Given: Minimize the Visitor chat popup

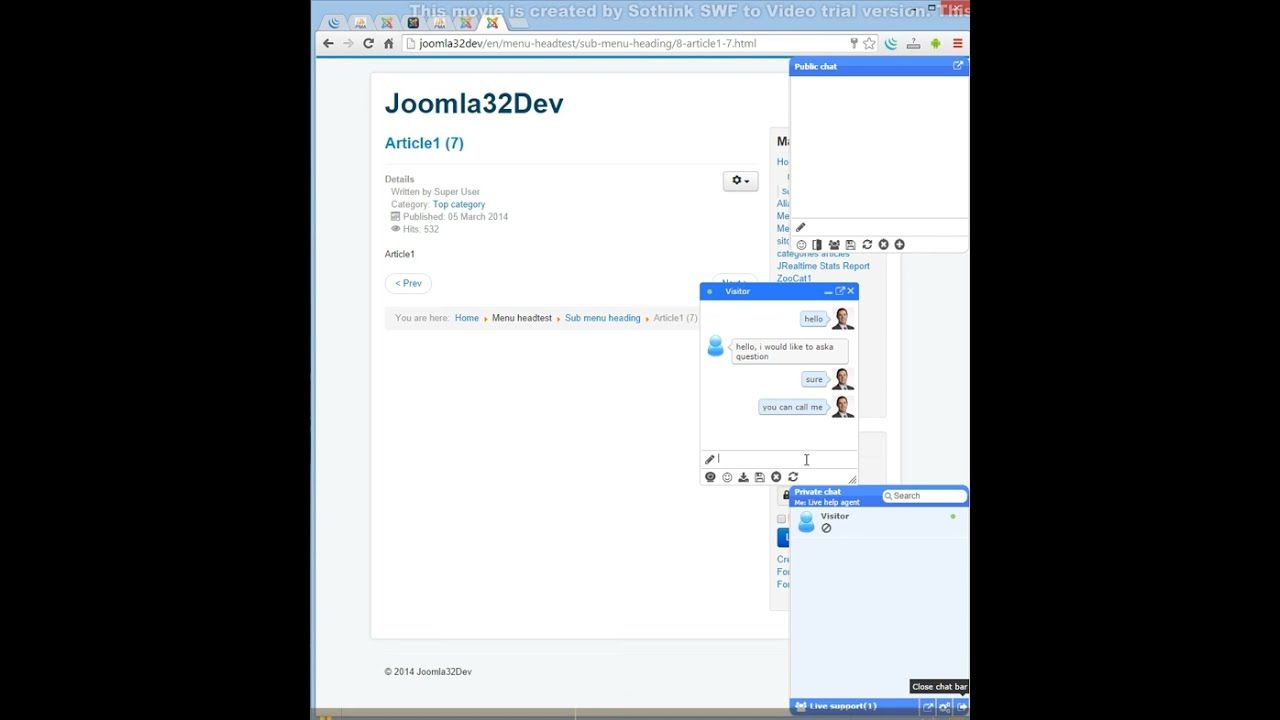Looking at the screenshot, I should click(x=828, y=291).
